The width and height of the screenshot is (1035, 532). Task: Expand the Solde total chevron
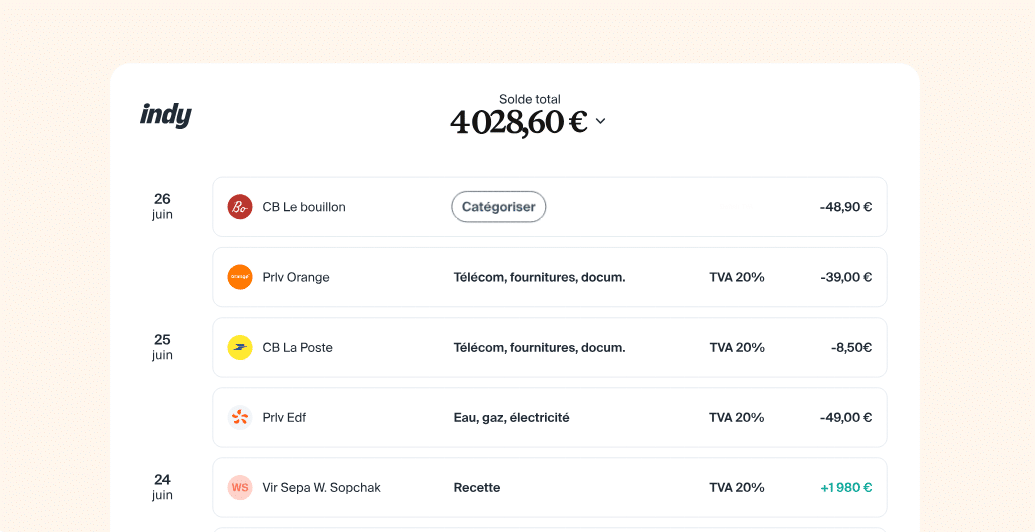click(x=600, y=121)
